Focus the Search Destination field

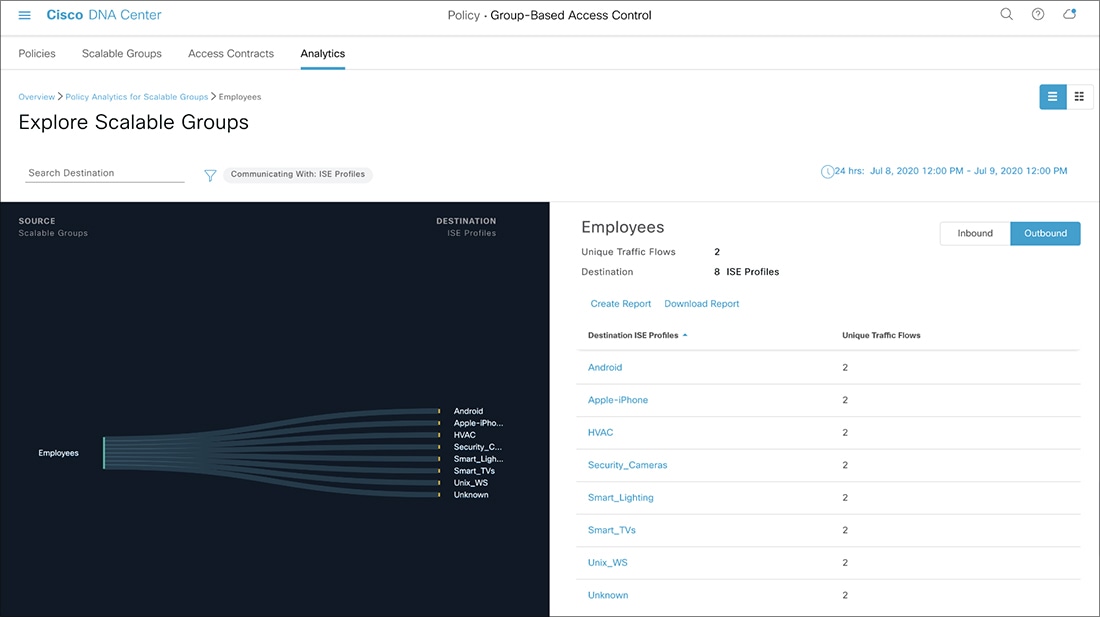click(105, 173)
